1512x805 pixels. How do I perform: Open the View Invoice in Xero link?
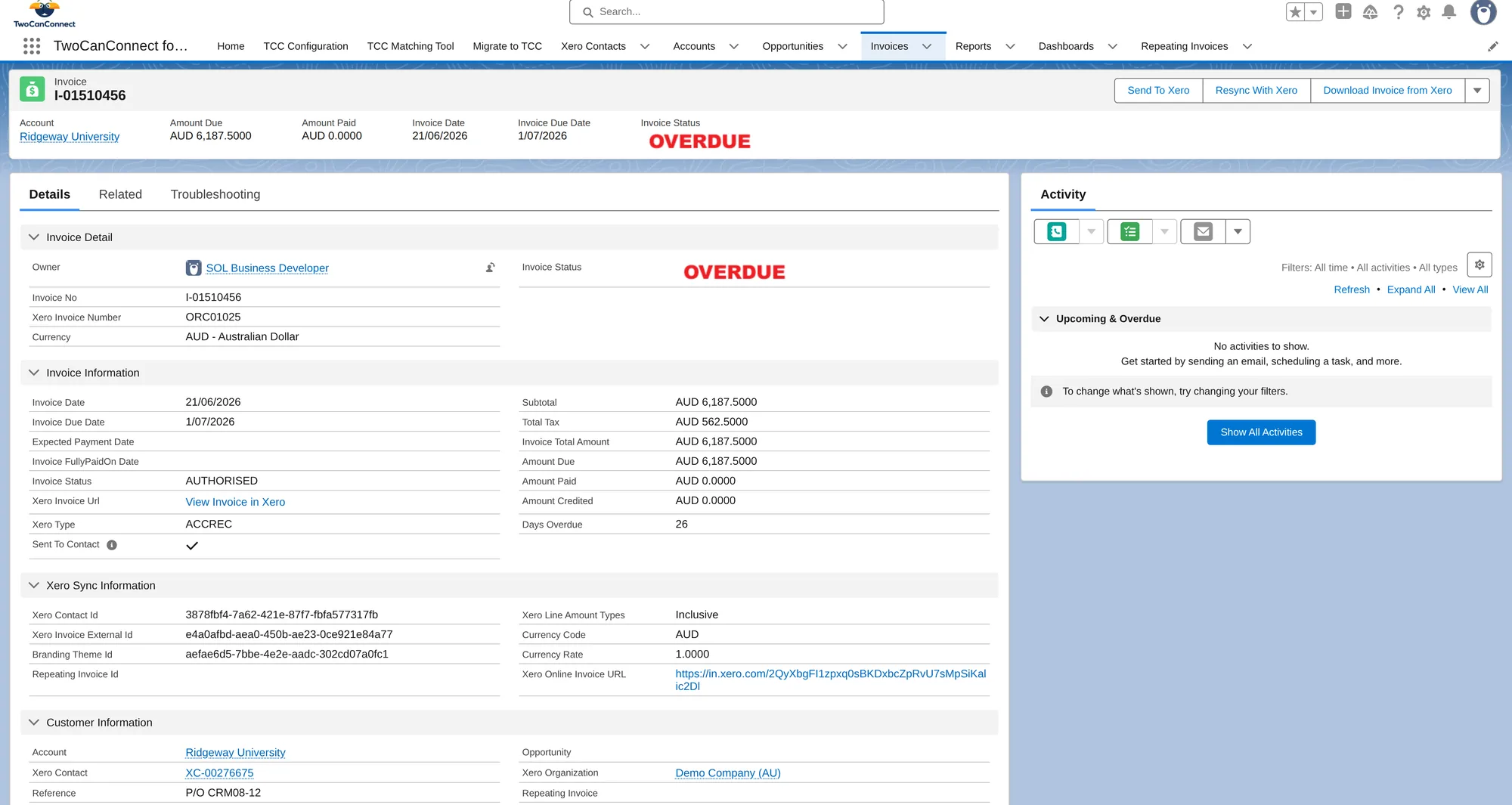[235, 502]
